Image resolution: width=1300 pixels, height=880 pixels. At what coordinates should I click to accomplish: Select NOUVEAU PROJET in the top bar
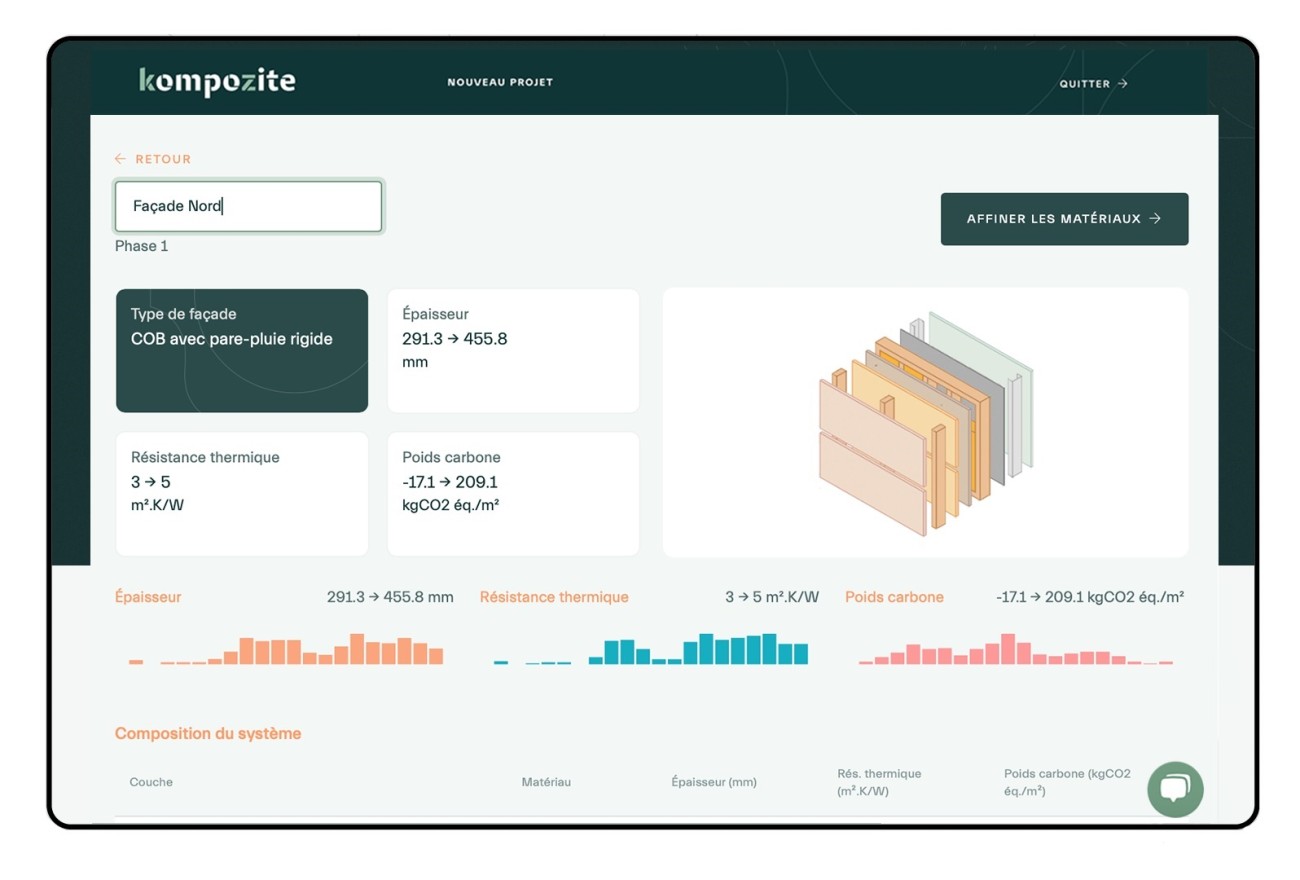coord(498,84)
